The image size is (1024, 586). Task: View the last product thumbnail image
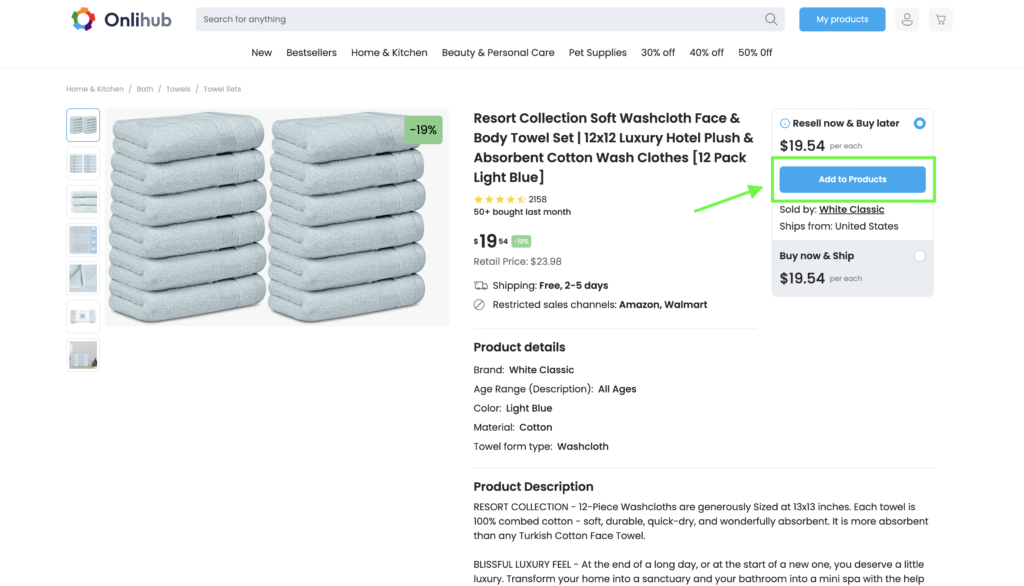click(x=83, y=355)
